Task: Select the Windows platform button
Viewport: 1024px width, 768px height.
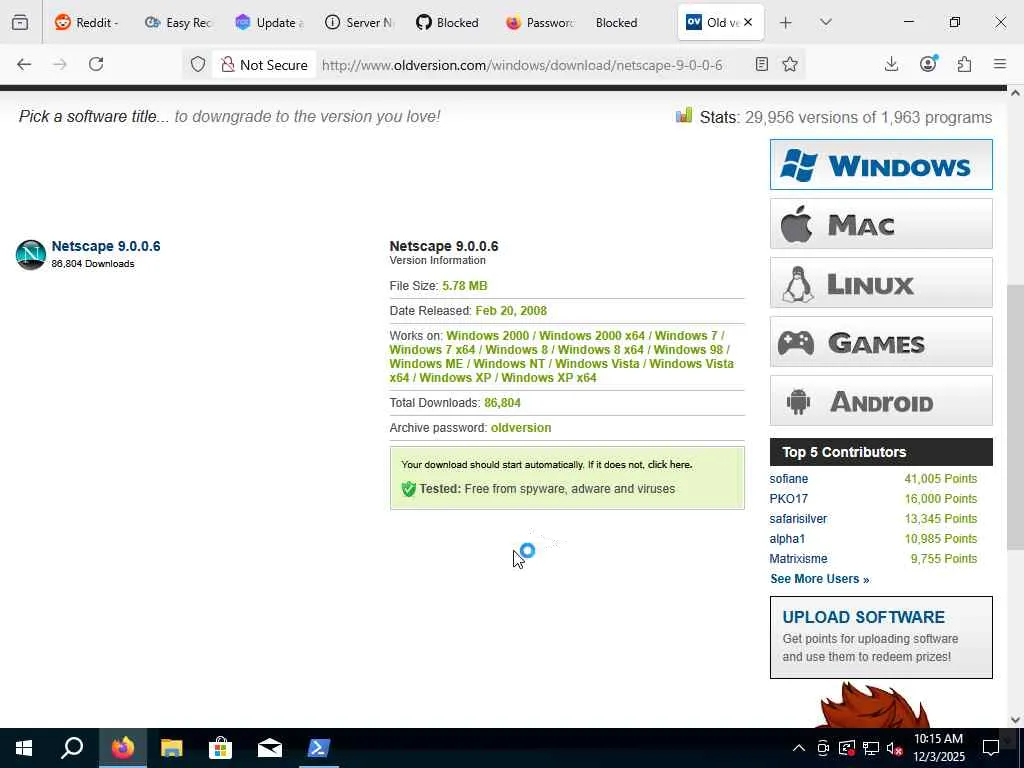Action: 881,165
